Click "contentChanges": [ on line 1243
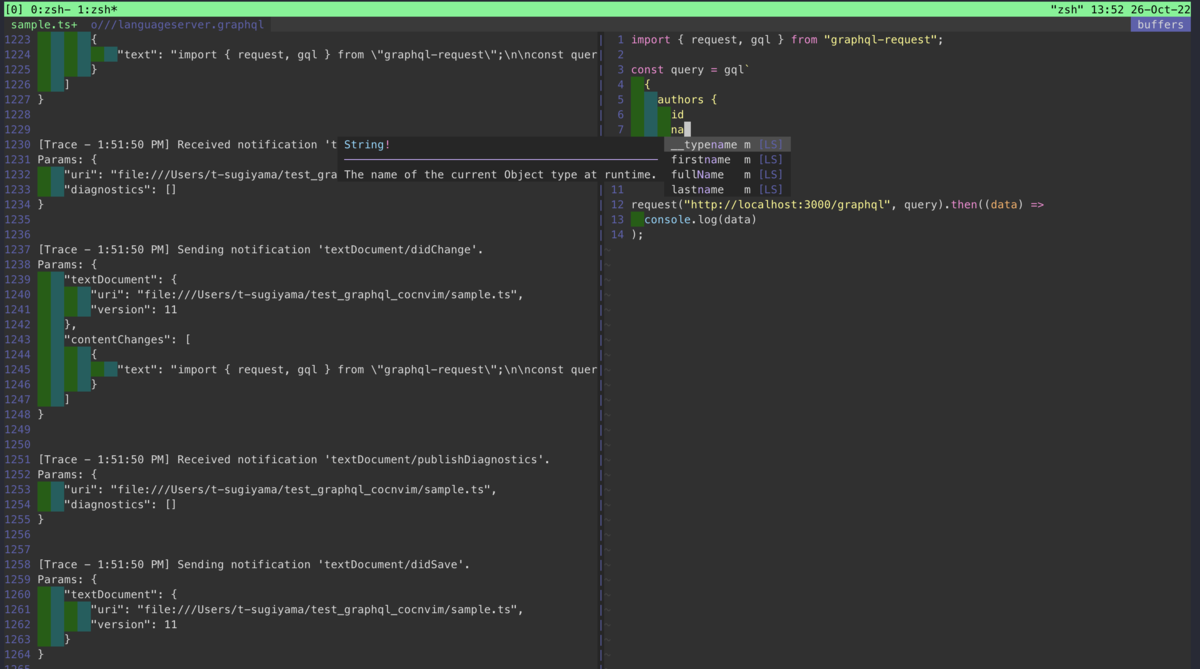 127,340
